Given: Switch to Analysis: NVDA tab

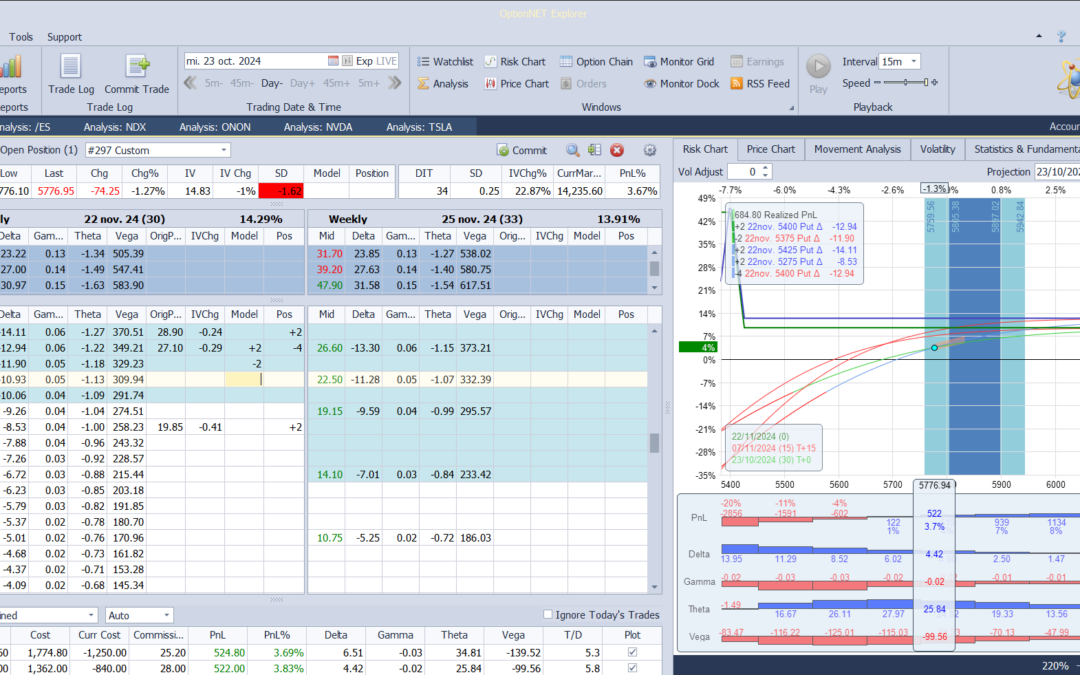Looking at the screenshot, I should pos(318,127).
